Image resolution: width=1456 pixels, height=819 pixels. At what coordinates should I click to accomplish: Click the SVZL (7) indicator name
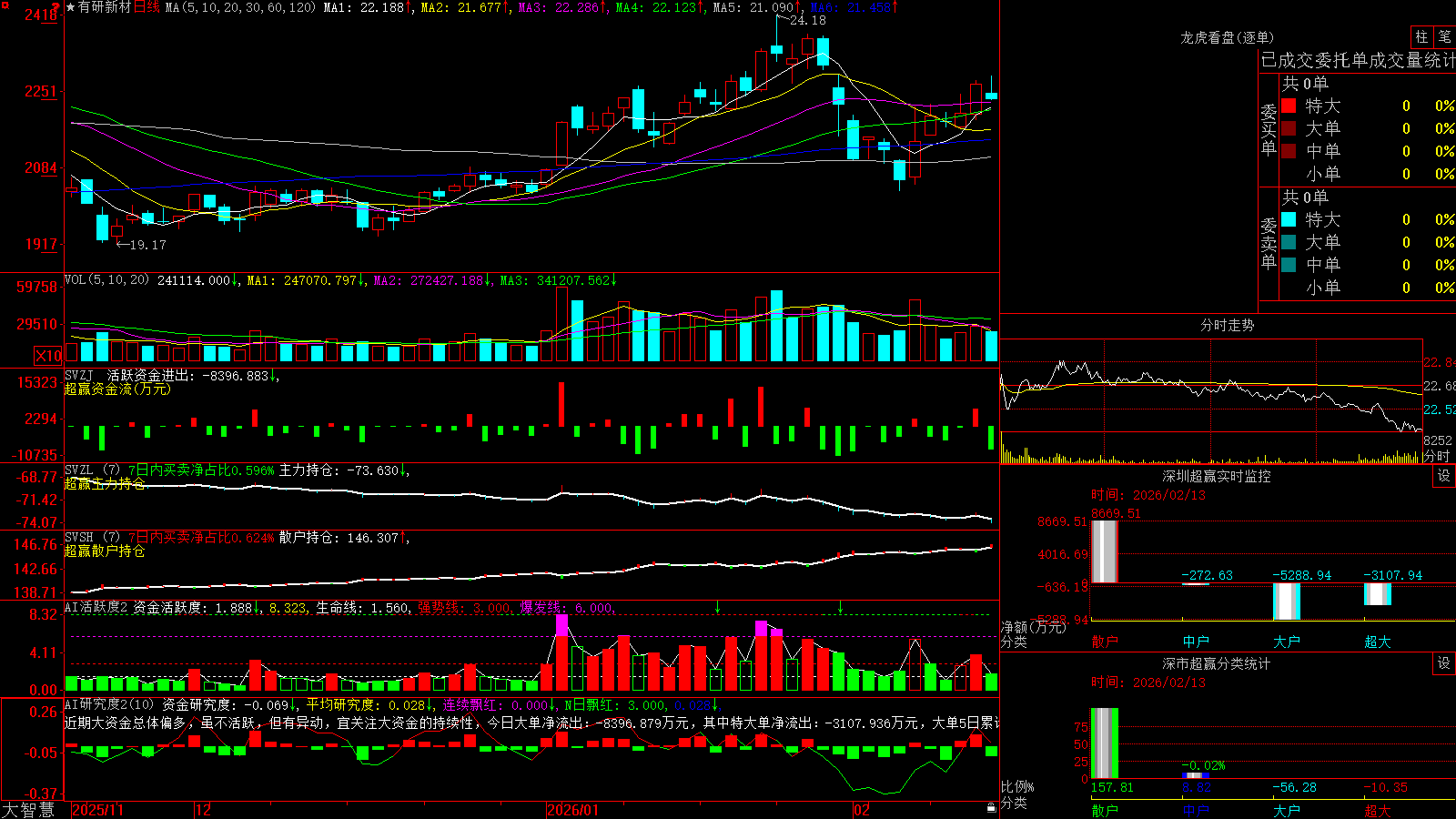(92, 470)
